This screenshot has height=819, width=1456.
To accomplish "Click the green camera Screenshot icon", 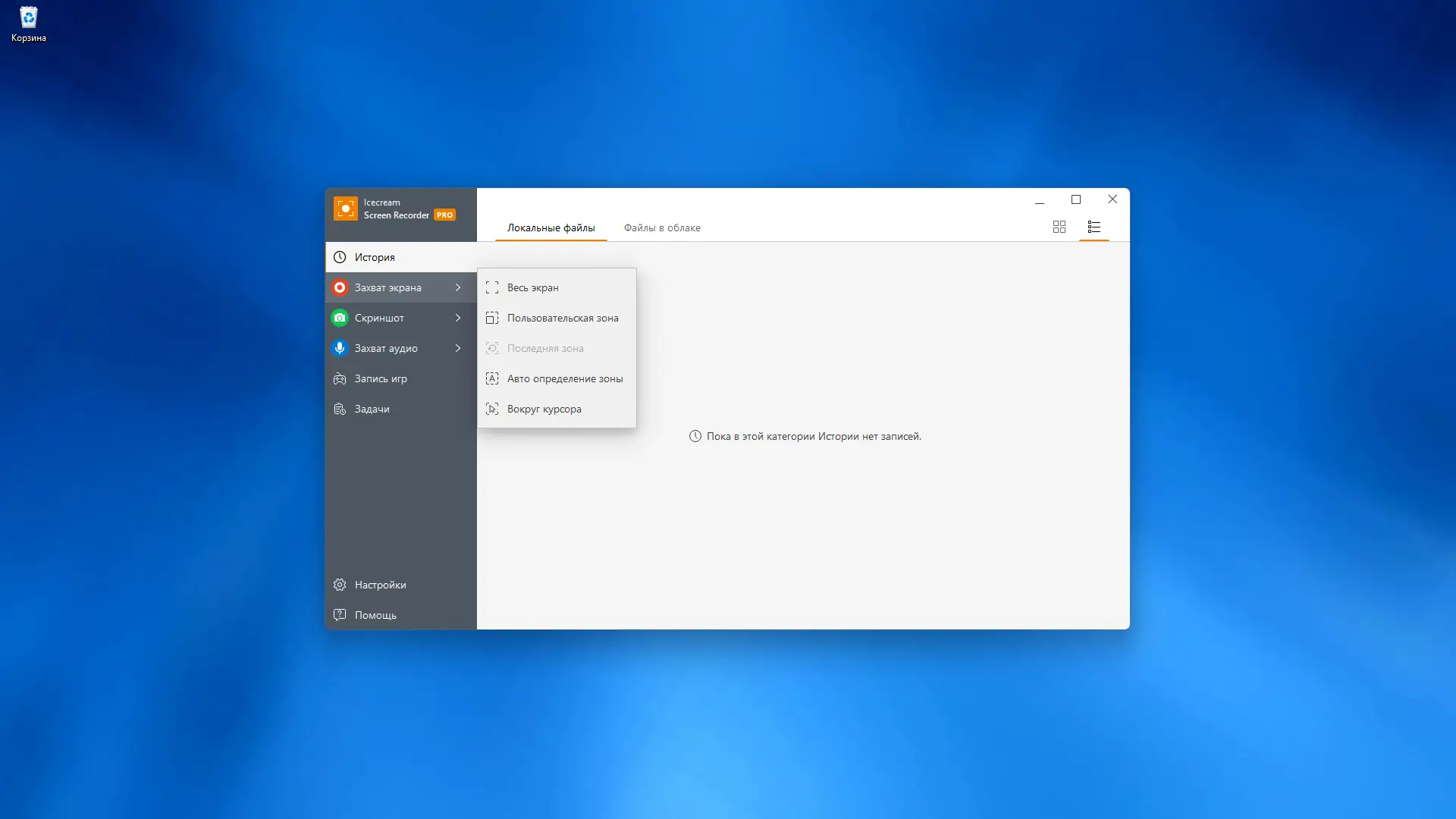I will [340, 318].
